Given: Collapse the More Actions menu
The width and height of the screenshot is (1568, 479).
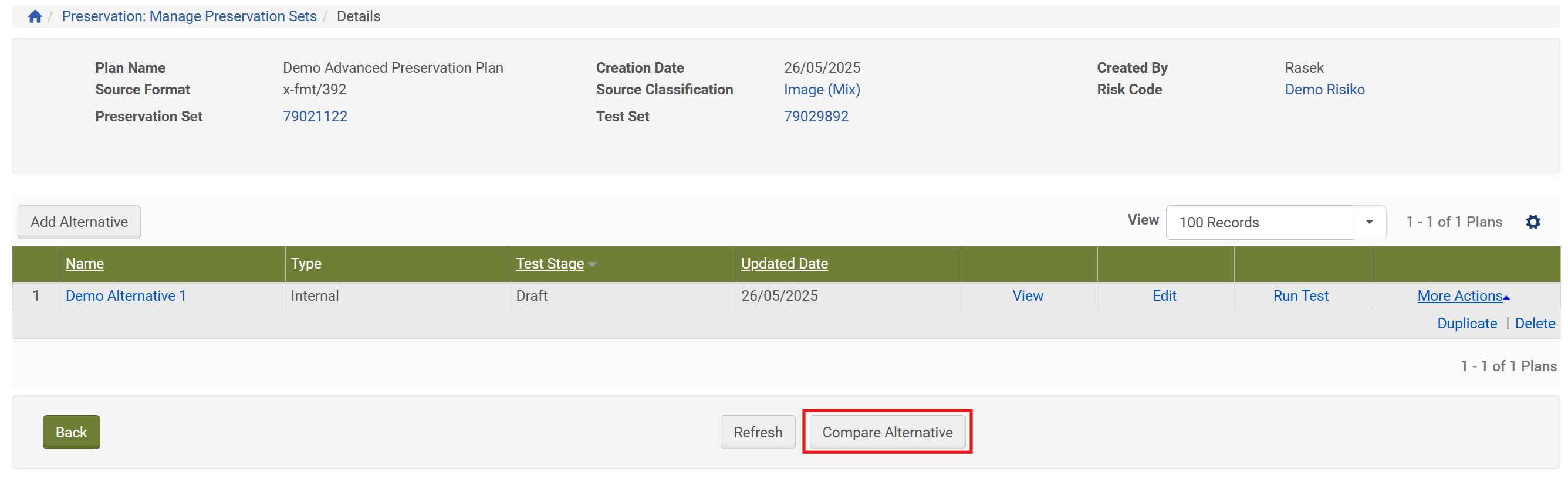Looking at the screenshot, I should tap(1463, 296).
